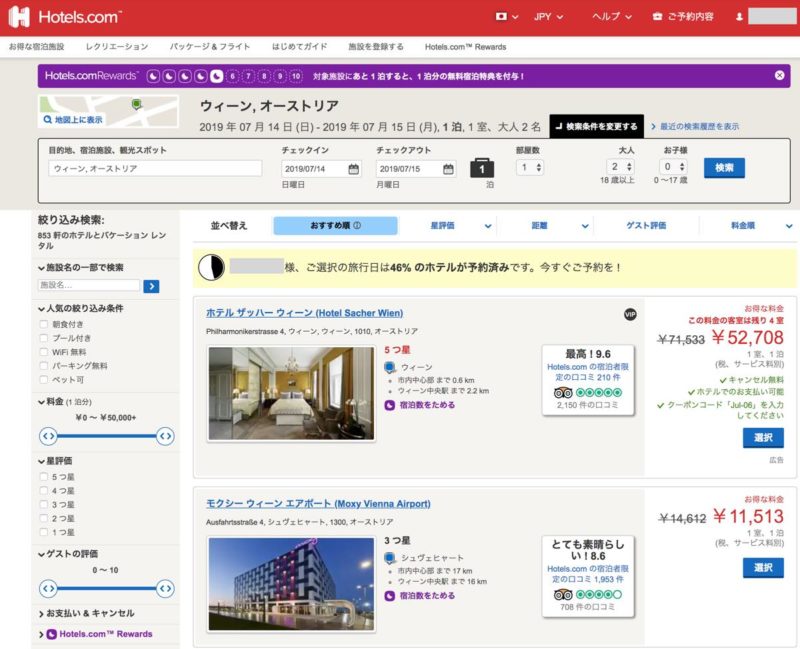Click the nights suitcase icon

click(x=482, y=168)
